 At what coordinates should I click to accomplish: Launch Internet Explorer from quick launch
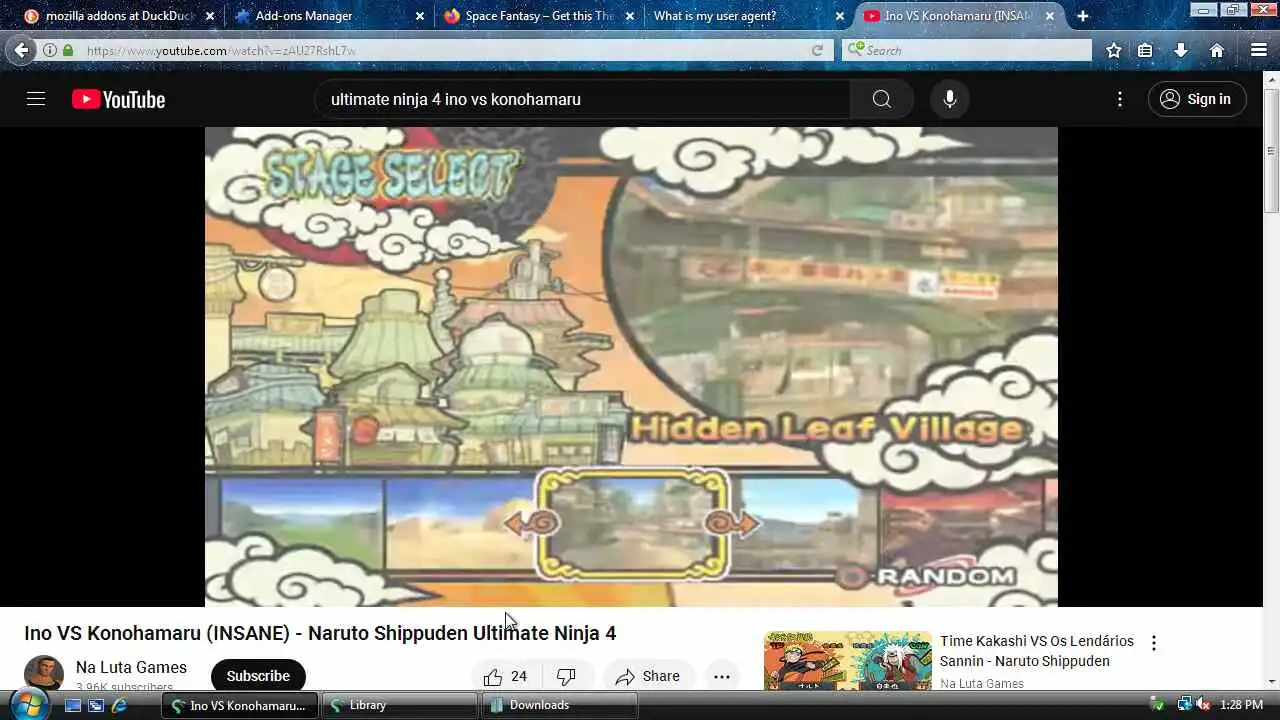[x=119, y=705]
